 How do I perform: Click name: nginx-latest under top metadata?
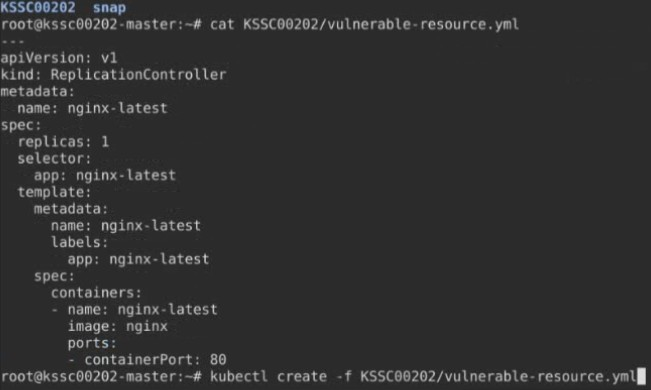92,108
